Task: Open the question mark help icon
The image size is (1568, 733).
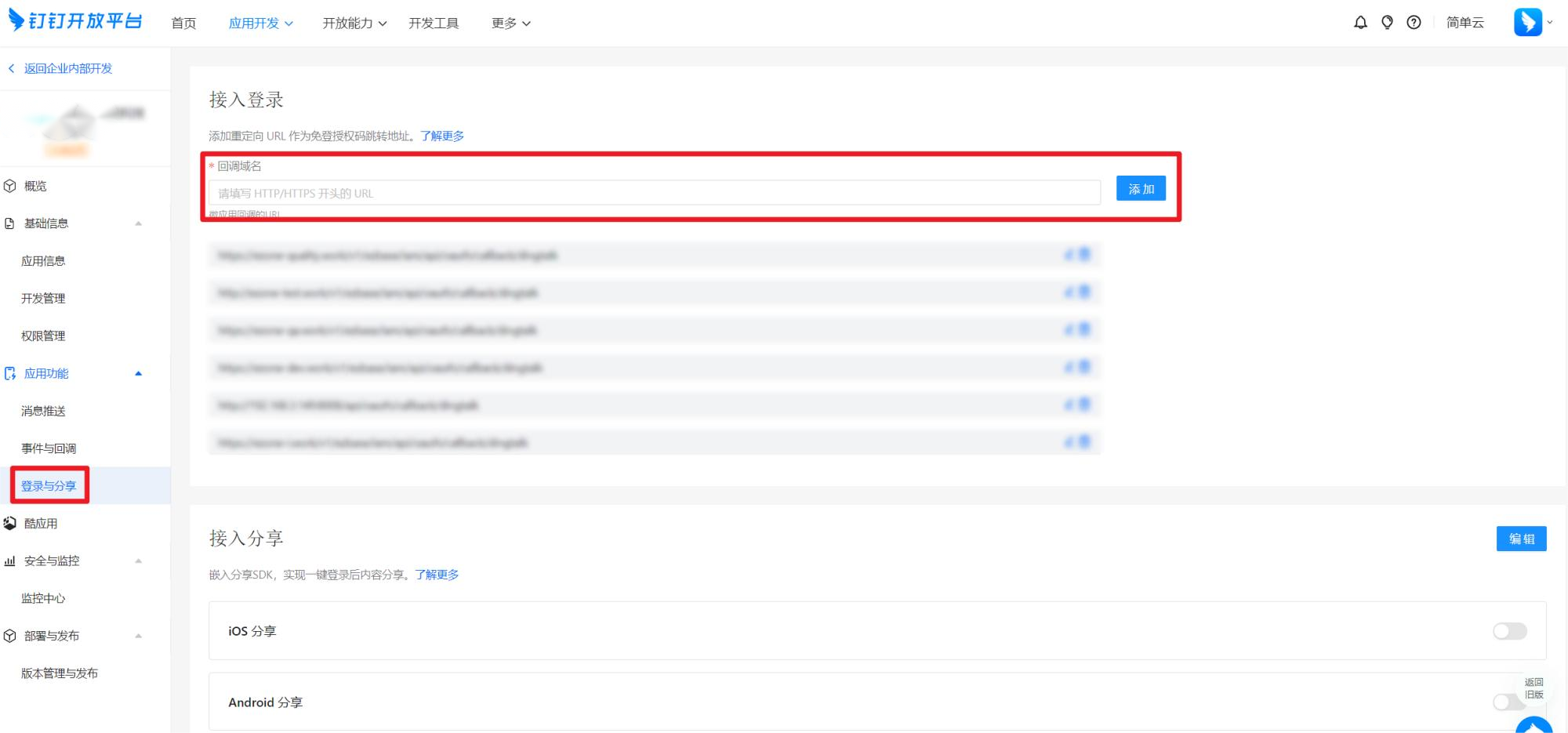Action: [x=1414, y=23]
